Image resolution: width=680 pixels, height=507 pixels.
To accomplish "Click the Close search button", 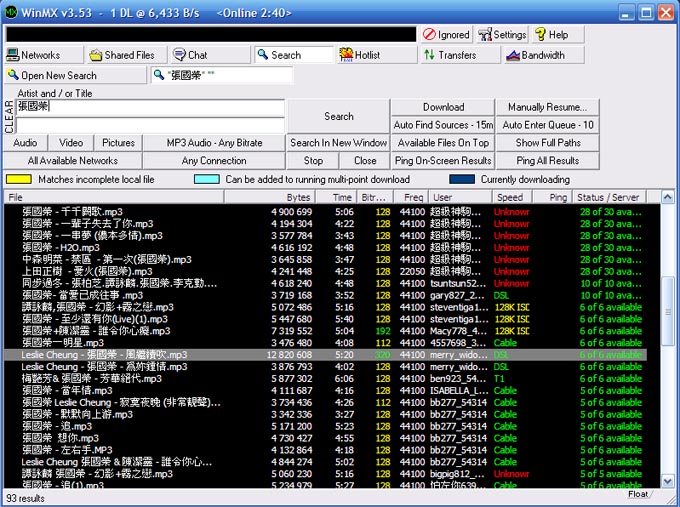I will pos(365,160).
